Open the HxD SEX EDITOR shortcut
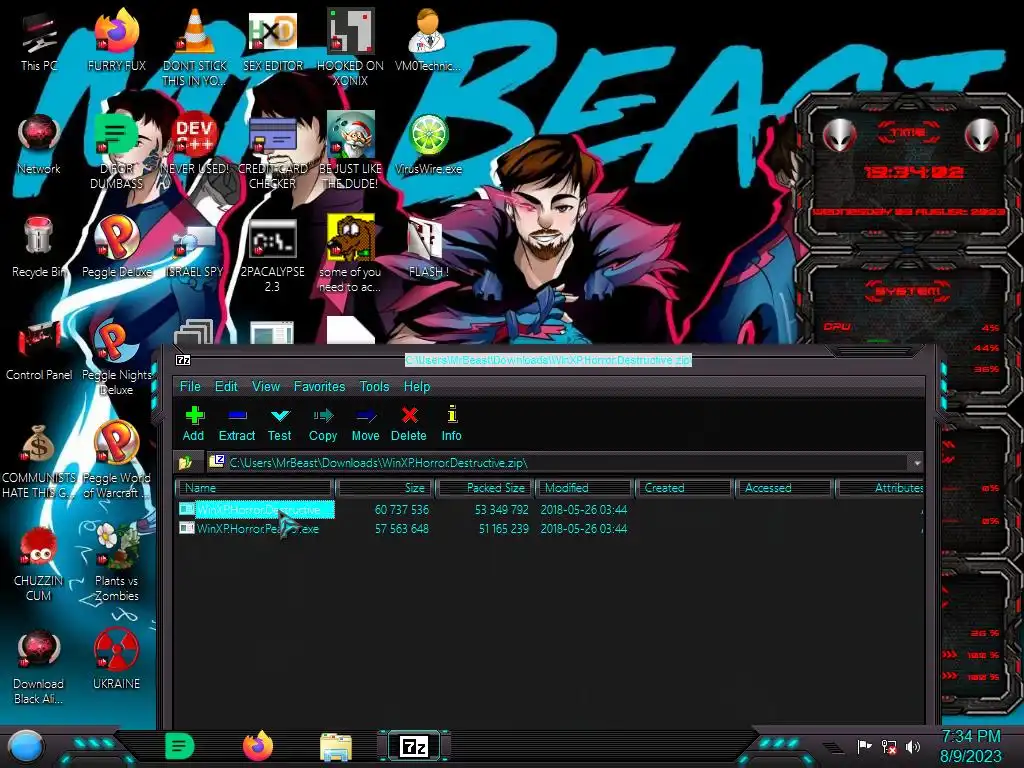 tap(273, 40)
